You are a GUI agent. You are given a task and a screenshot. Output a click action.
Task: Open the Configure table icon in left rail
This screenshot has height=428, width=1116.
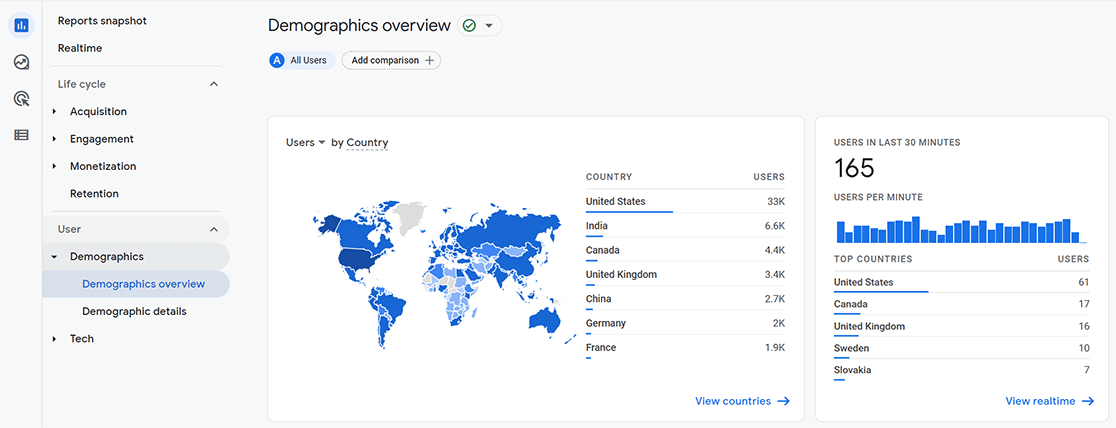21,135
